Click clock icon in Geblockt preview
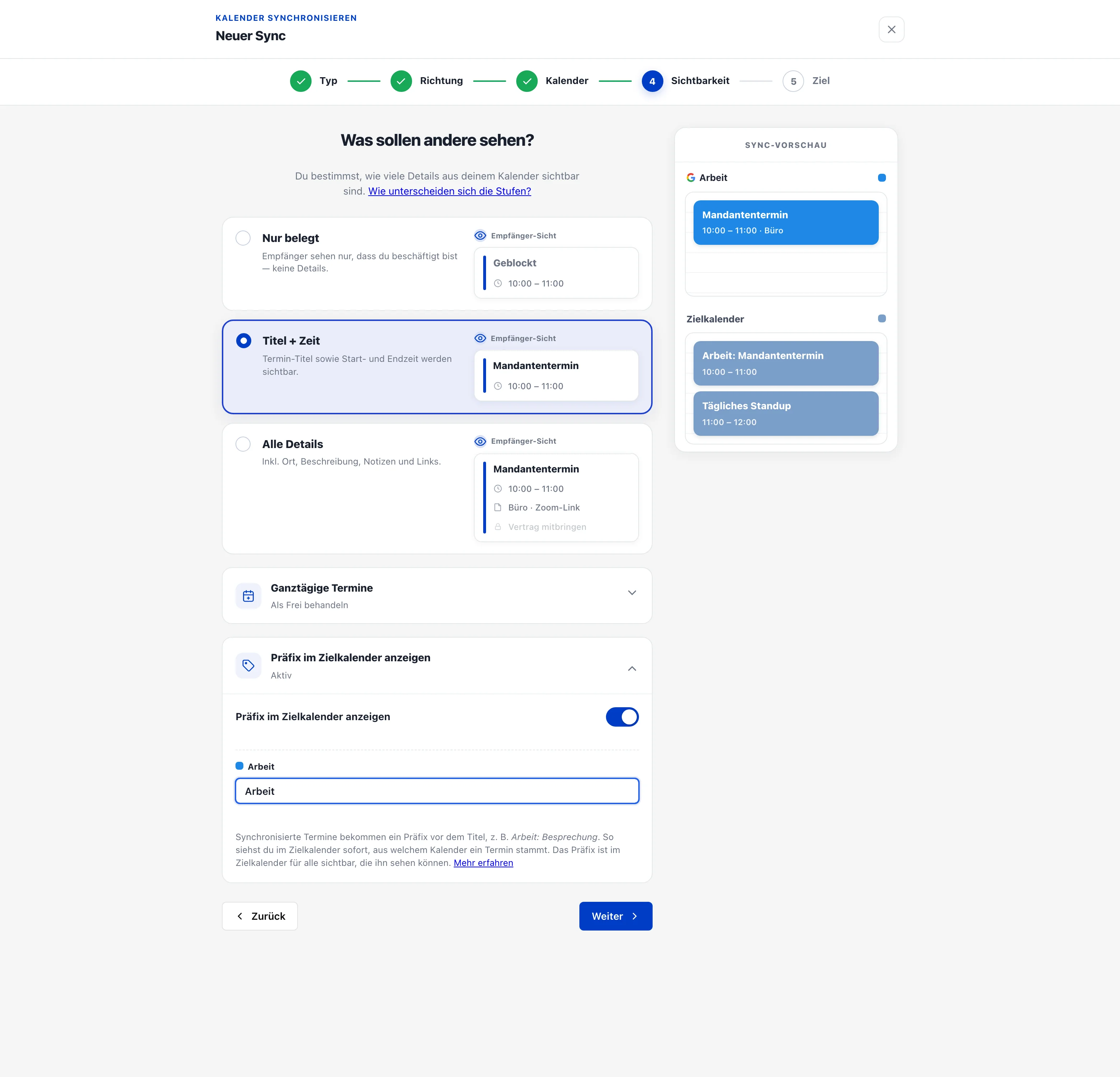The width and height of the screenshot is (1120, 1077). tap(498, 283)
